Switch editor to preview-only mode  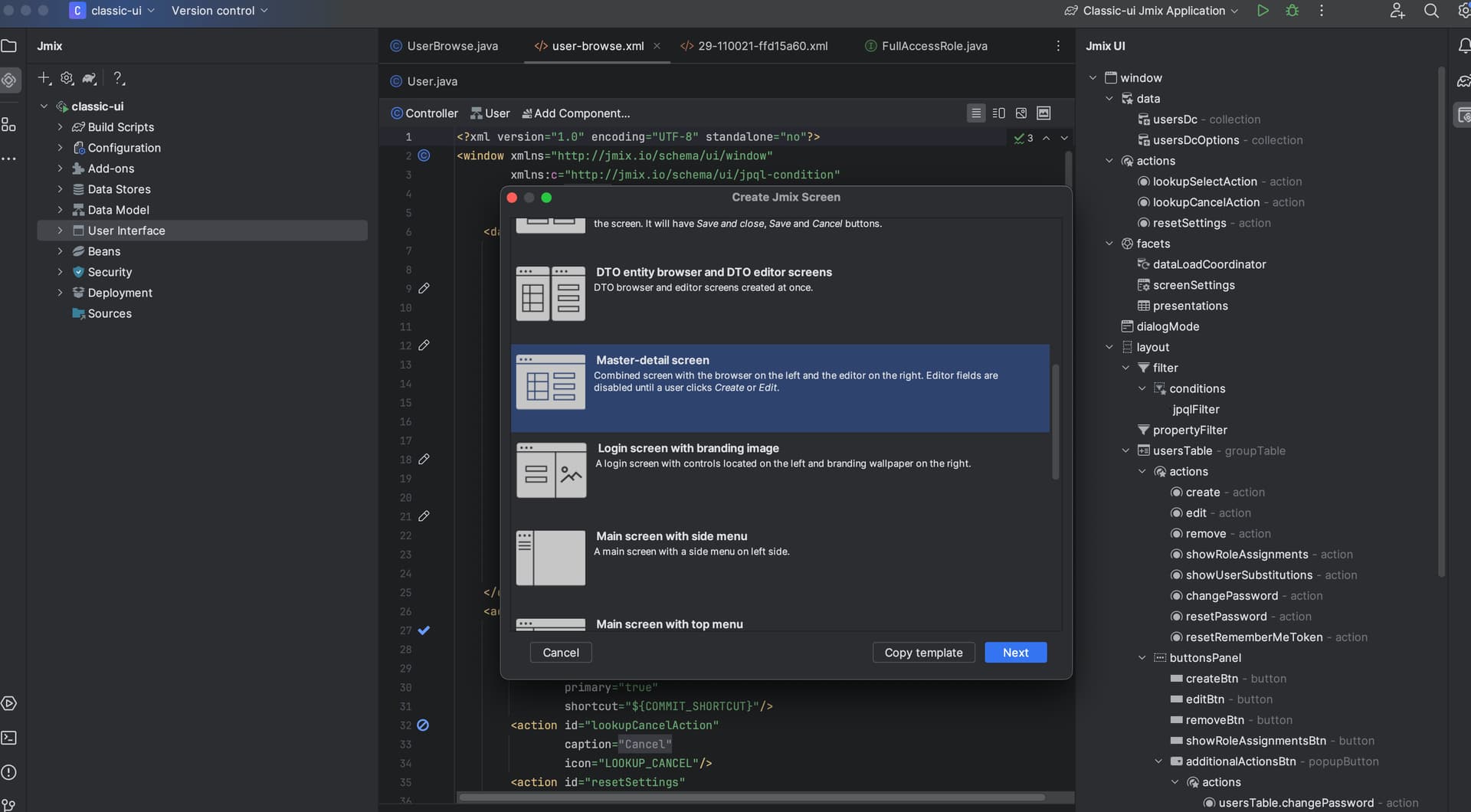pos(1021,113)
